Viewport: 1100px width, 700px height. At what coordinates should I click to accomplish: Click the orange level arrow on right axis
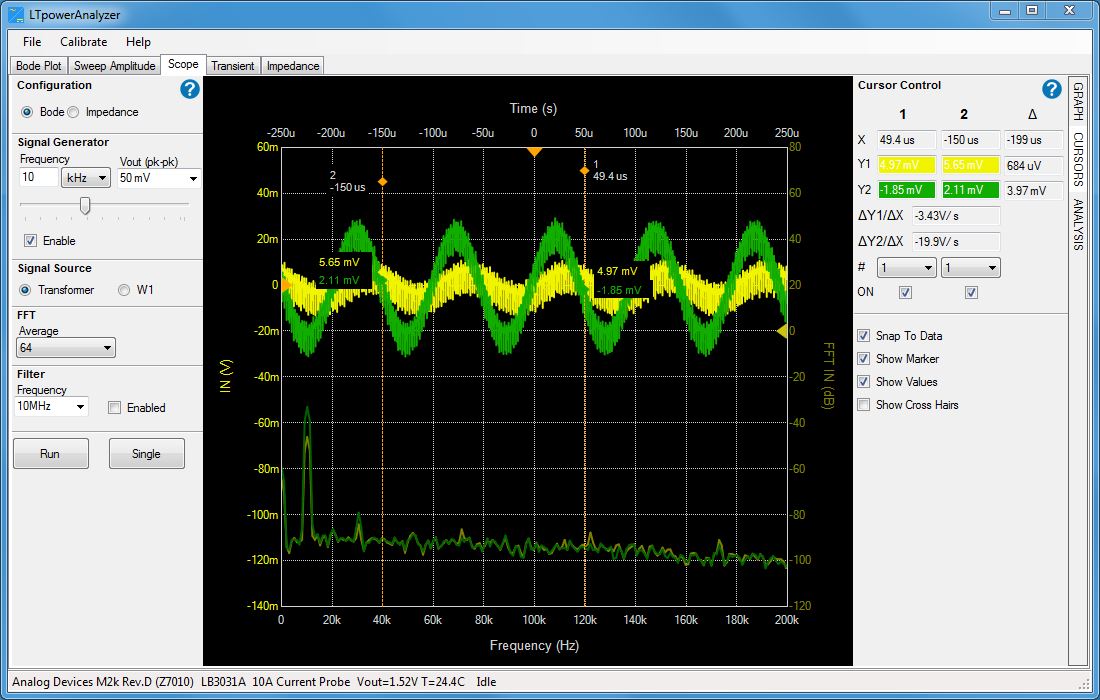point(782,330)
